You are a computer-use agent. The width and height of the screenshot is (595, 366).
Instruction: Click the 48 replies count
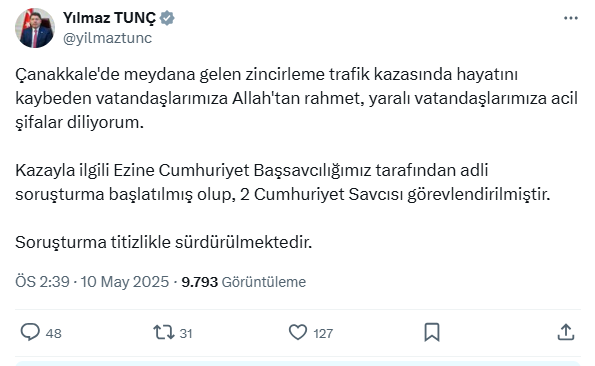click(54, 333)
